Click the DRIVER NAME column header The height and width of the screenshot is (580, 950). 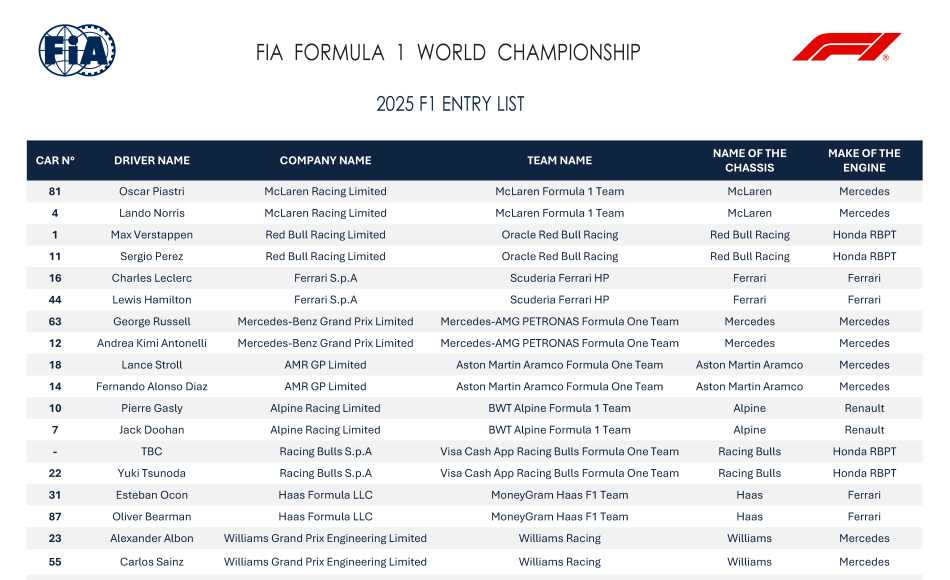click(152, 160)
